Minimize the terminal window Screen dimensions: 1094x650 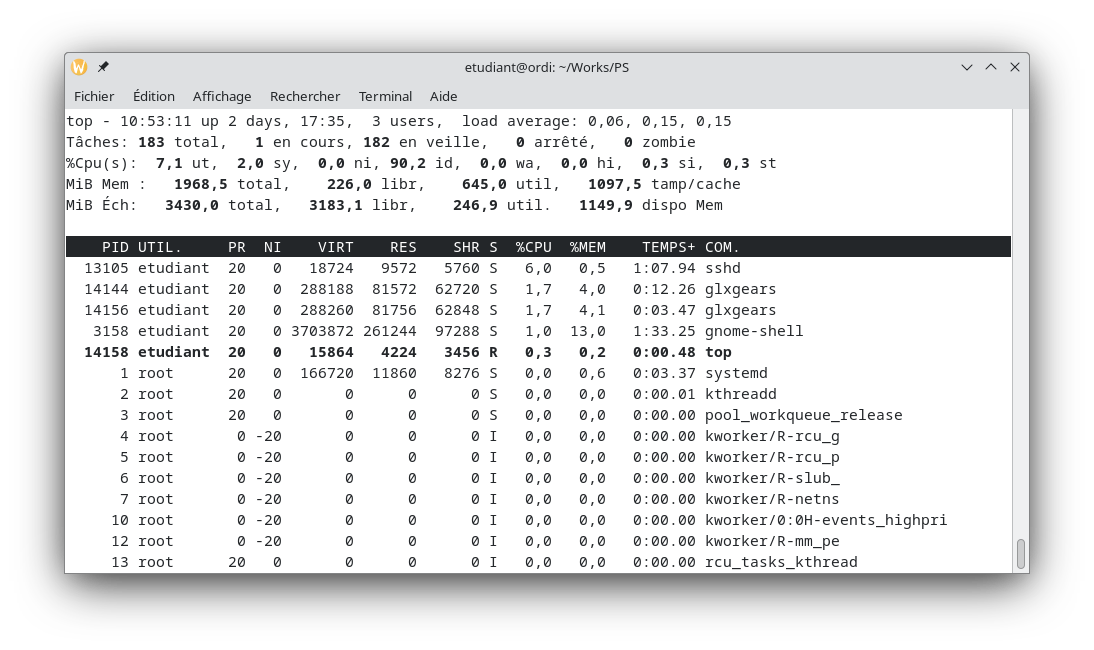pyautogui.click(x=967, y=67)
